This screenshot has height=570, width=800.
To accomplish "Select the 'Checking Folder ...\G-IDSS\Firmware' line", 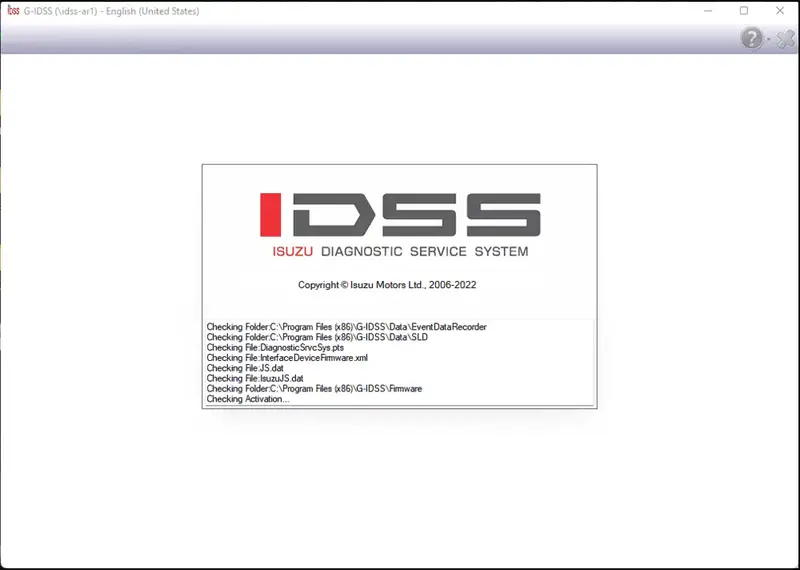I will pyautogui.click(x=314, y=388).
